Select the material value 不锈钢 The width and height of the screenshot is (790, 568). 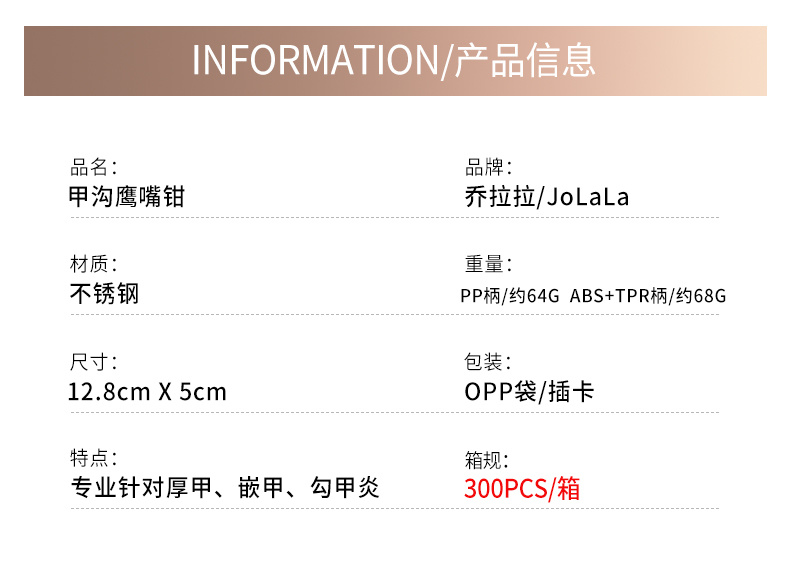[x=104, y=294]
